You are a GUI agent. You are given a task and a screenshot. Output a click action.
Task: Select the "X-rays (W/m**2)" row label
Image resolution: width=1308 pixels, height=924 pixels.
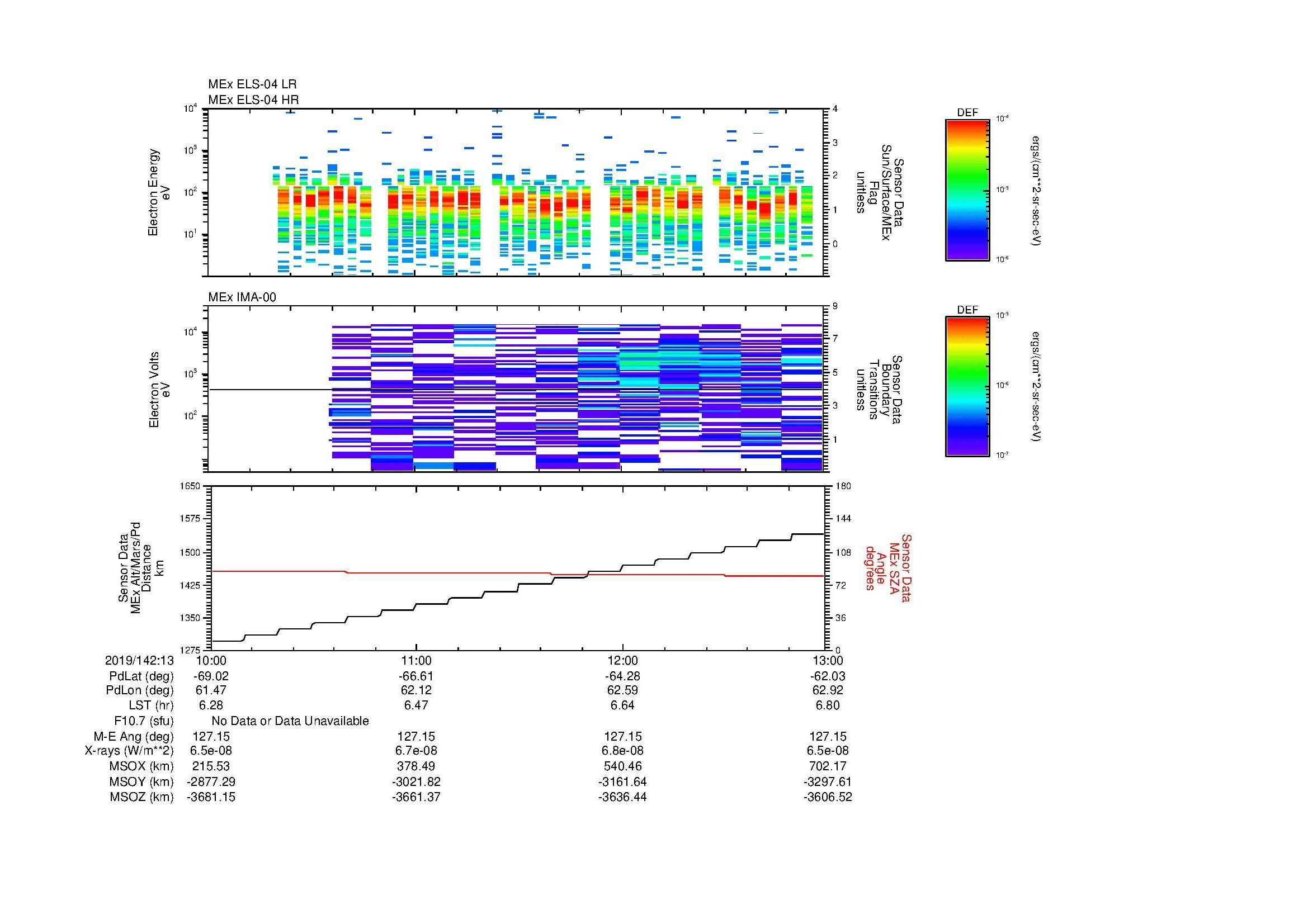coord(129,751)
